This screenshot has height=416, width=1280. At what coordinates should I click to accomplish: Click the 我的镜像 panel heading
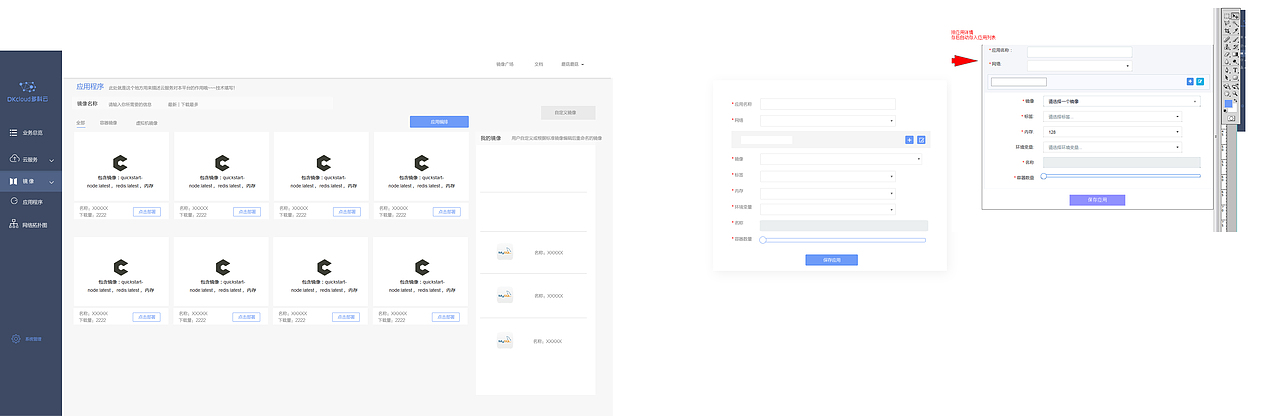tap(489, 138)
